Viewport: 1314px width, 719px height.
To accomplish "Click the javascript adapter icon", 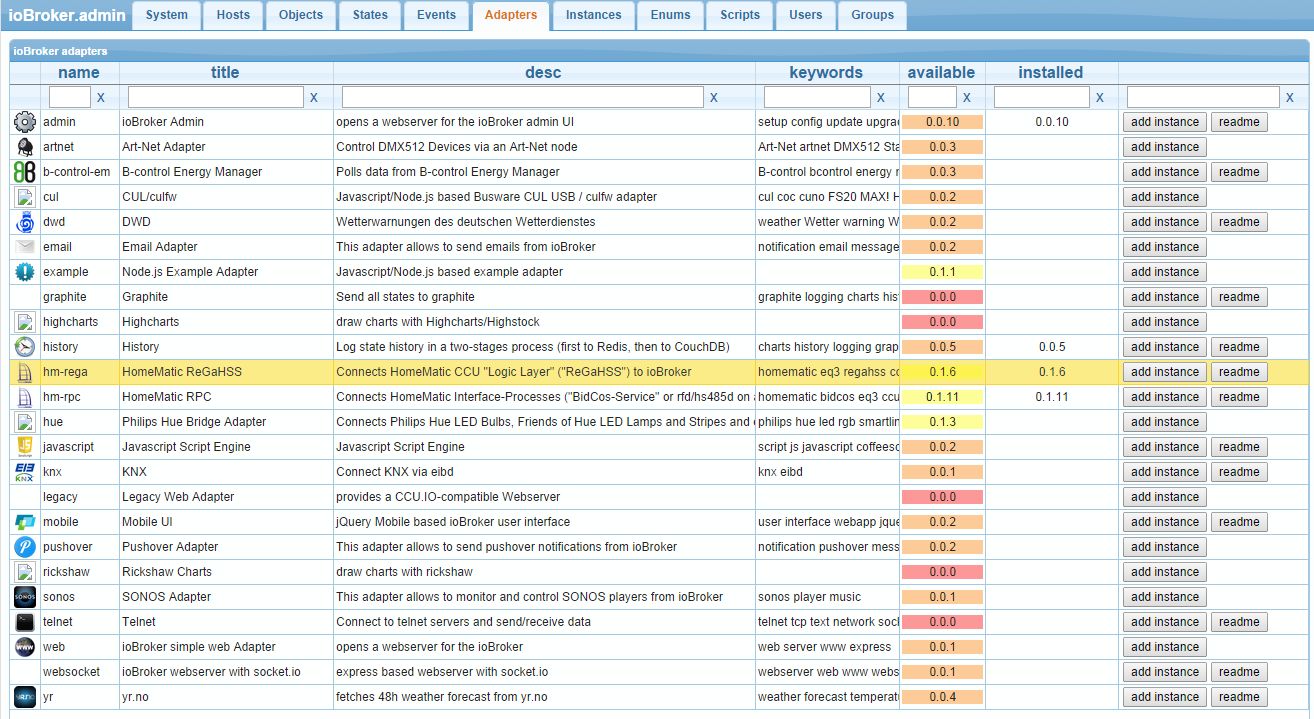I will pyautogui.click(x=25, y=447).
